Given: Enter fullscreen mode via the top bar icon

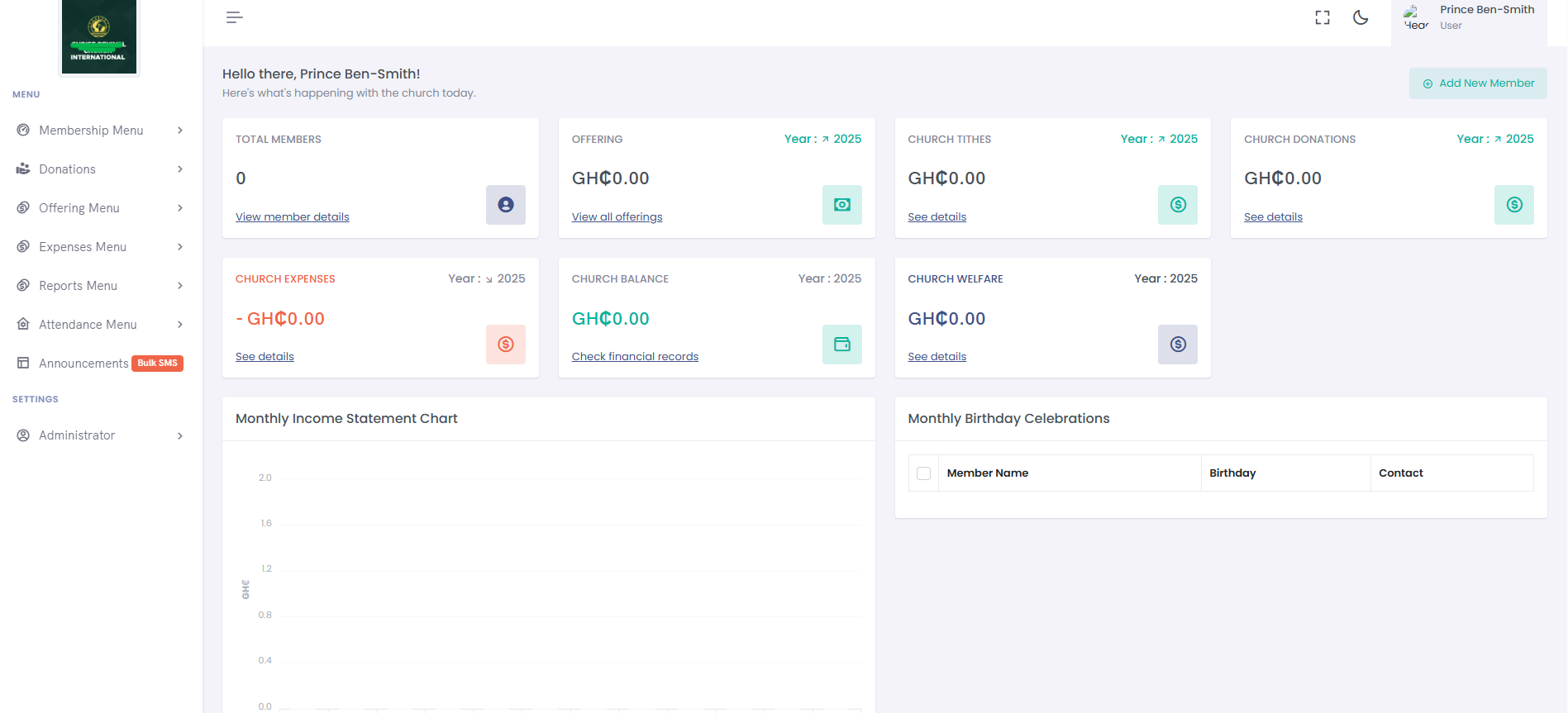Looking at the screenshot, I should pos(1323,17).
